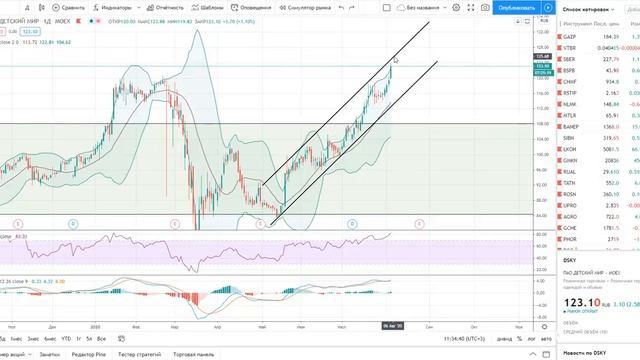Viewport: 640px width, 360px height.
Task: Expand the dropdown arrow beside Без названия
Action: 444,8
